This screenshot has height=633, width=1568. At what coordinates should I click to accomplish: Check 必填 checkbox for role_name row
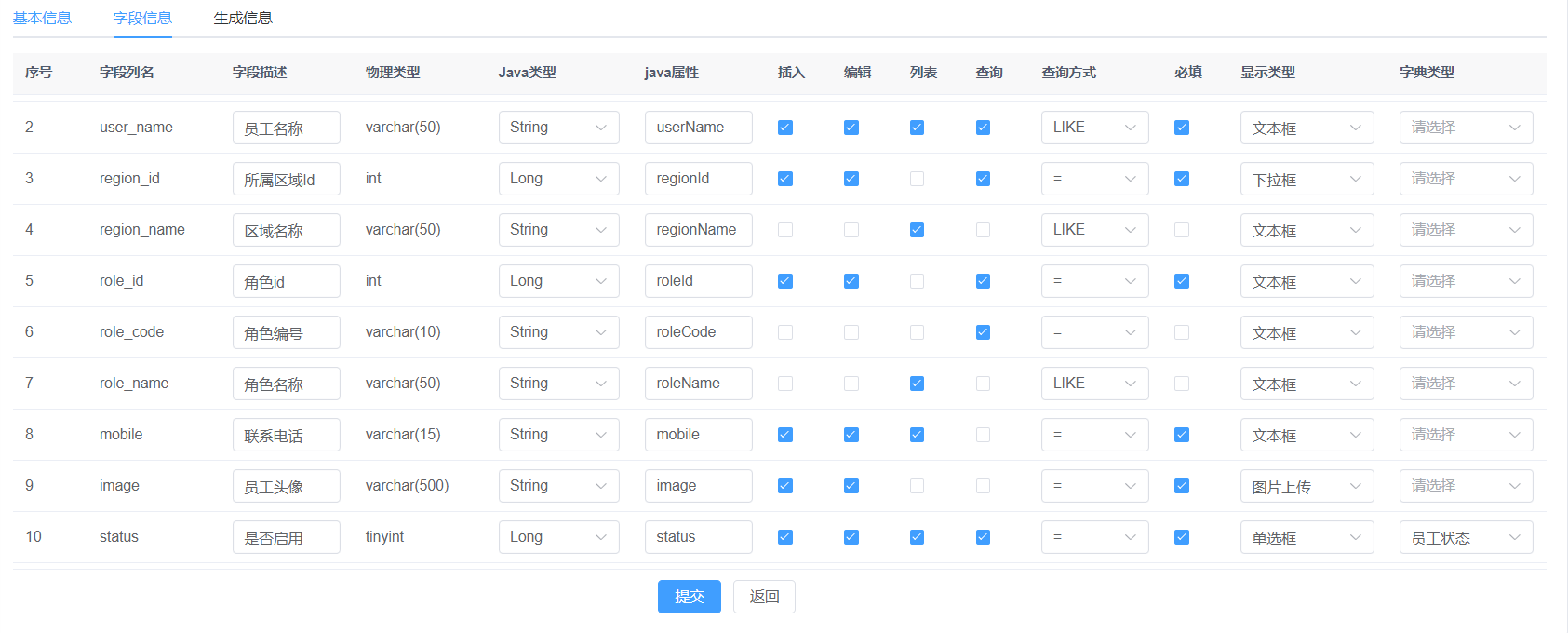1182,384
